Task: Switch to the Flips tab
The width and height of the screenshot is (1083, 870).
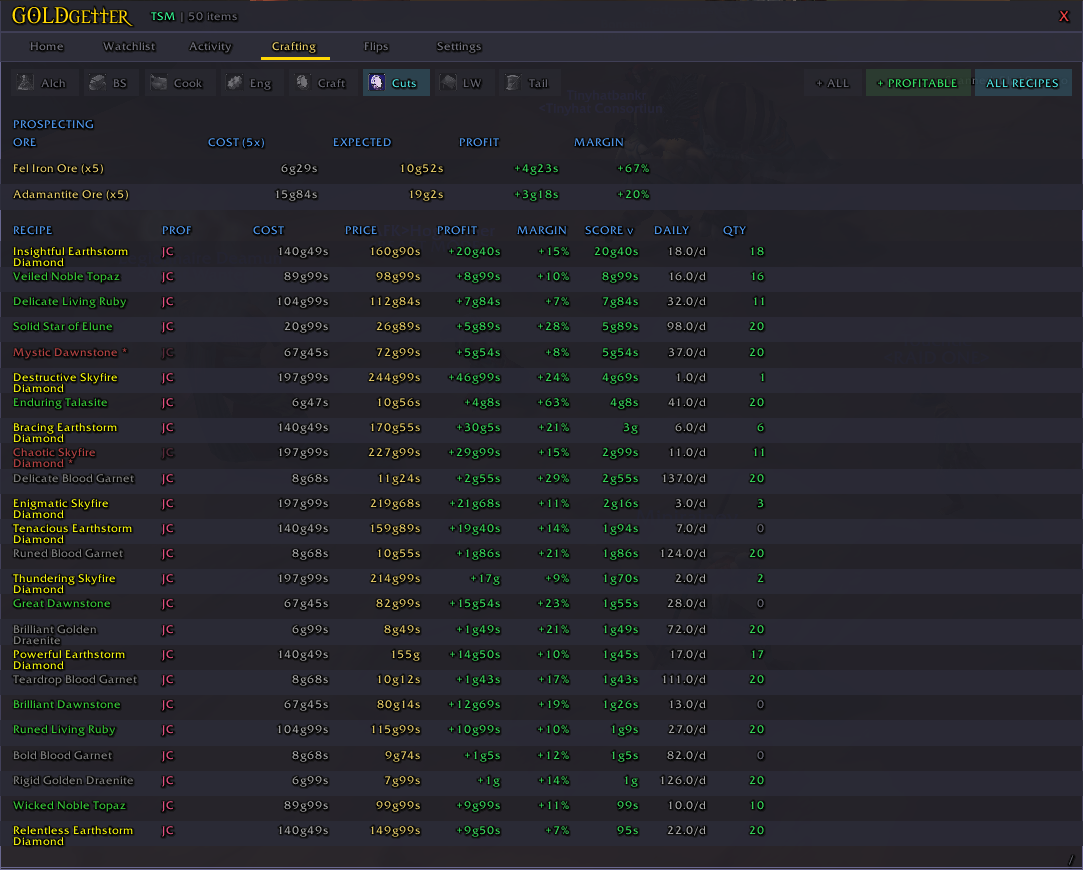Action: coord(376,47)
